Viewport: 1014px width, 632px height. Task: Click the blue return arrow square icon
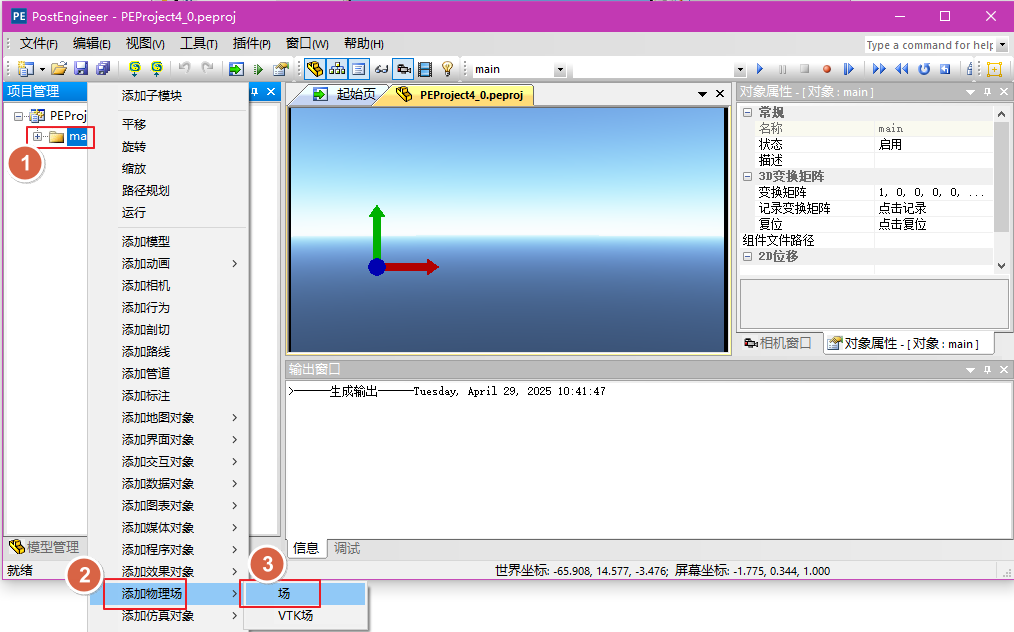coord(945,69)
